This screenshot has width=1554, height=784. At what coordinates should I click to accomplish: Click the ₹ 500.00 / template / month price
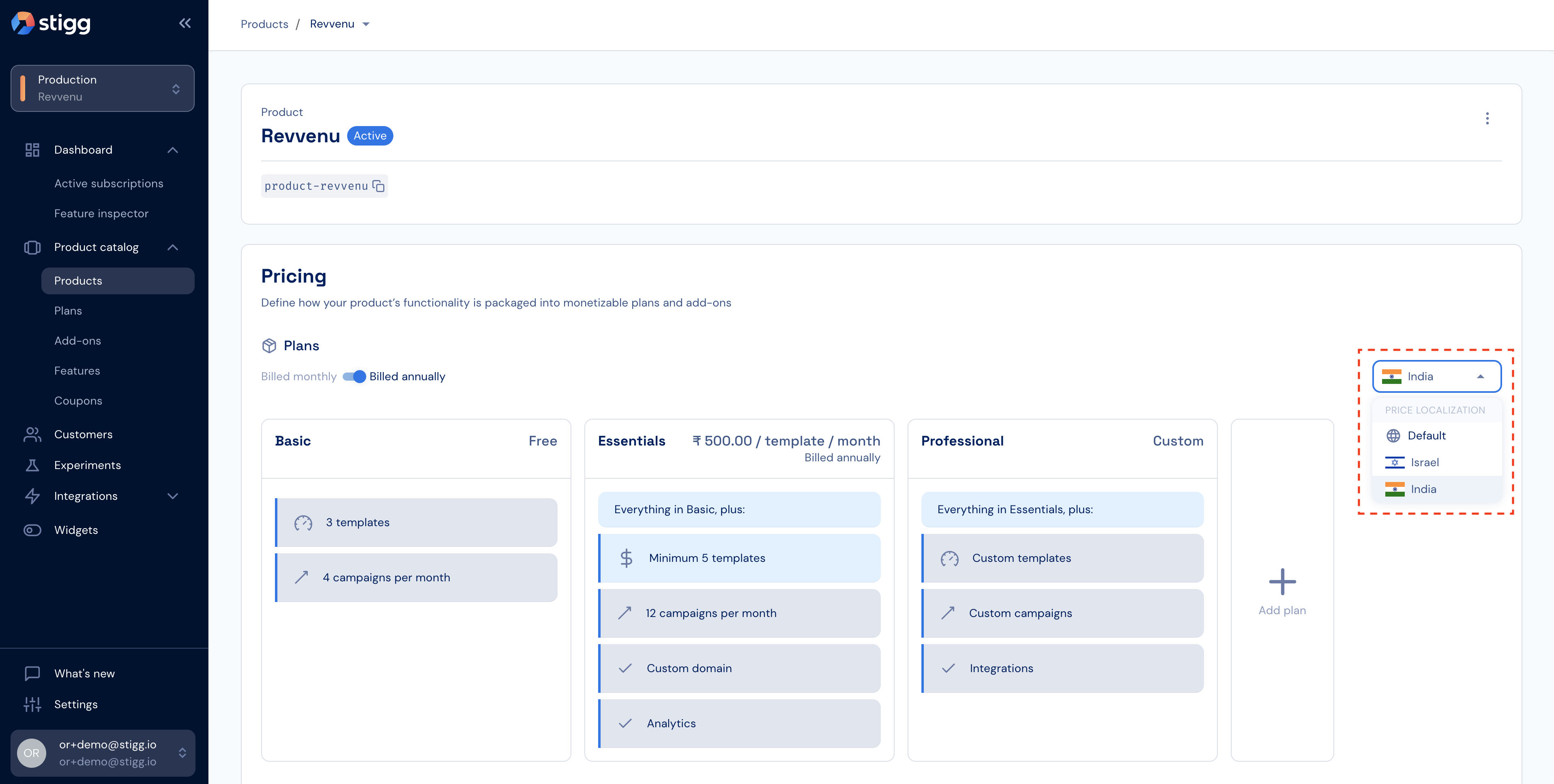(786, 441)
